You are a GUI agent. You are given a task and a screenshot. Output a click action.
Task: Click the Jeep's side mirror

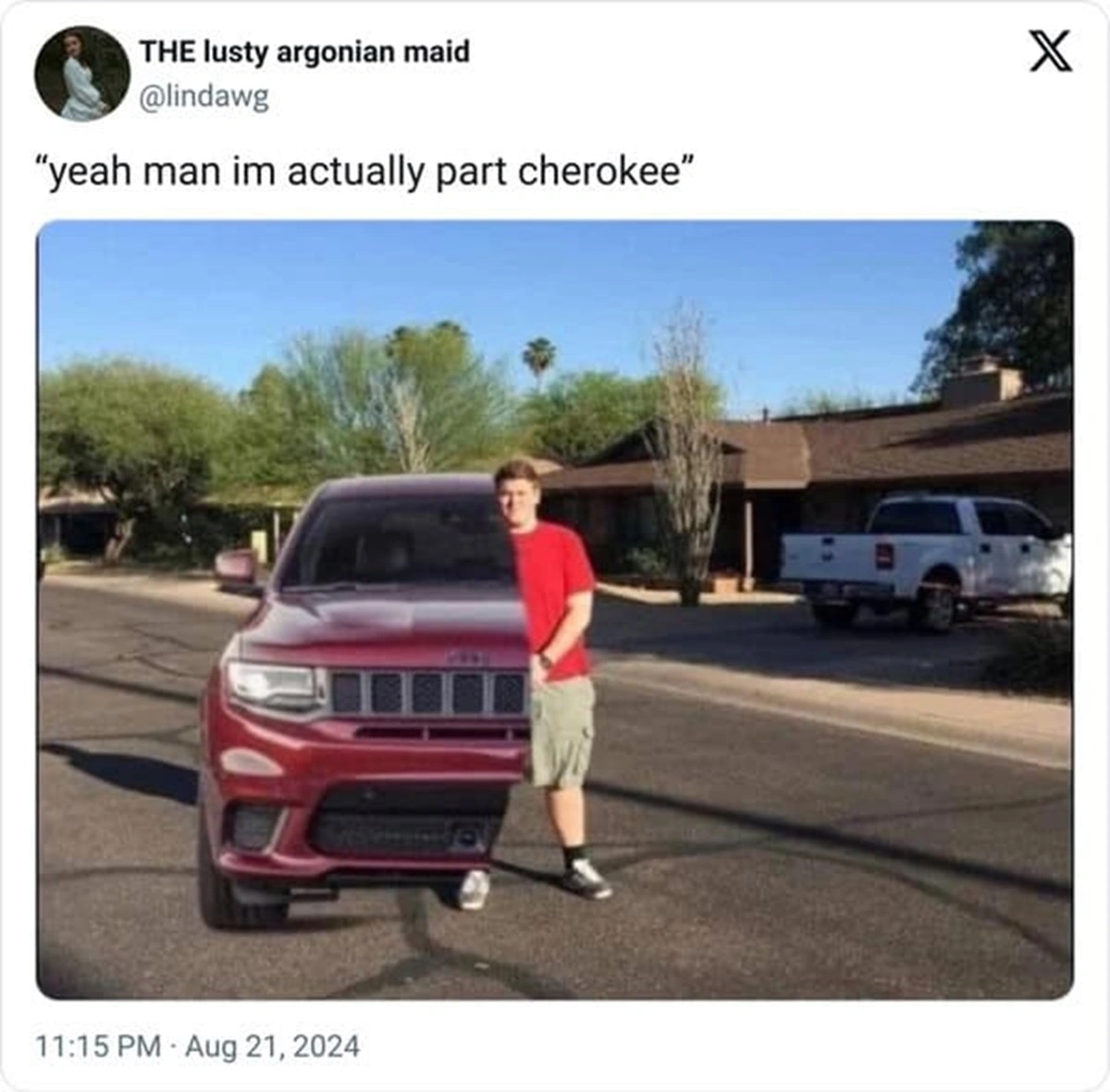[x=238, y=569]
